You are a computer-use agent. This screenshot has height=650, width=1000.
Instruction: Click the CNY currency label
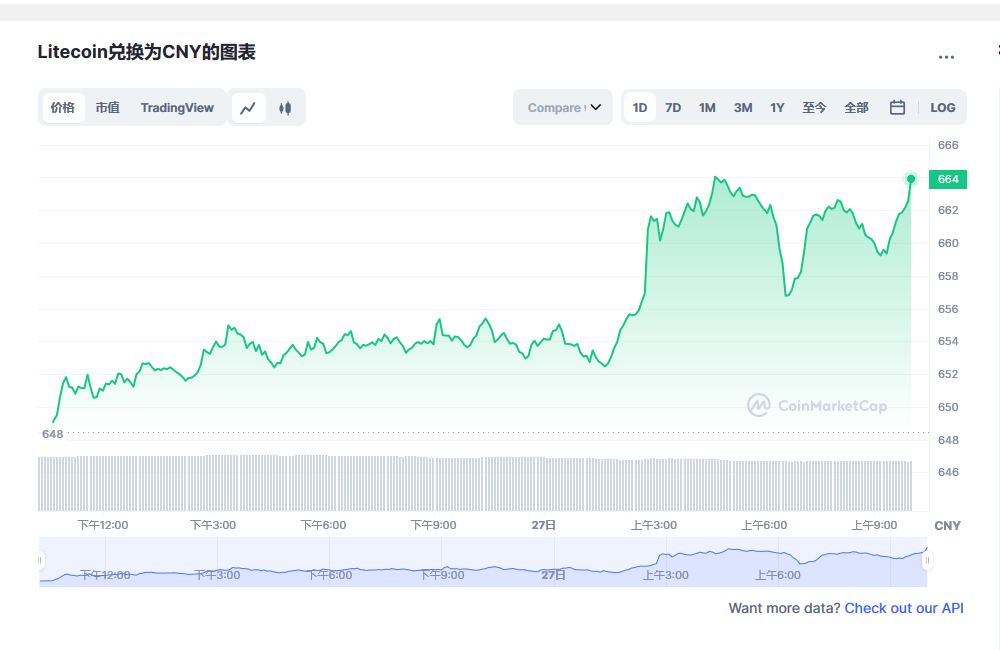[x=947, y=526]
